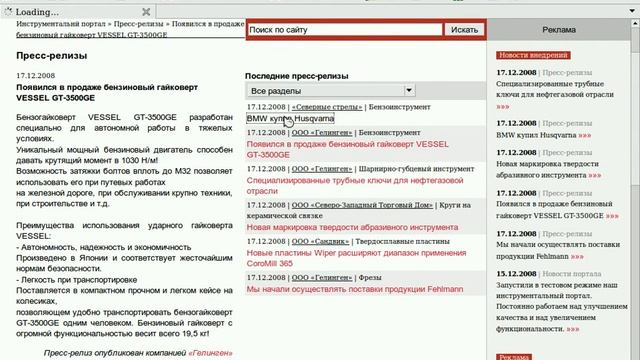
Task: Open Мы начали осуществлять поставки Fehlmann link in list
Action: click(355, 289)
